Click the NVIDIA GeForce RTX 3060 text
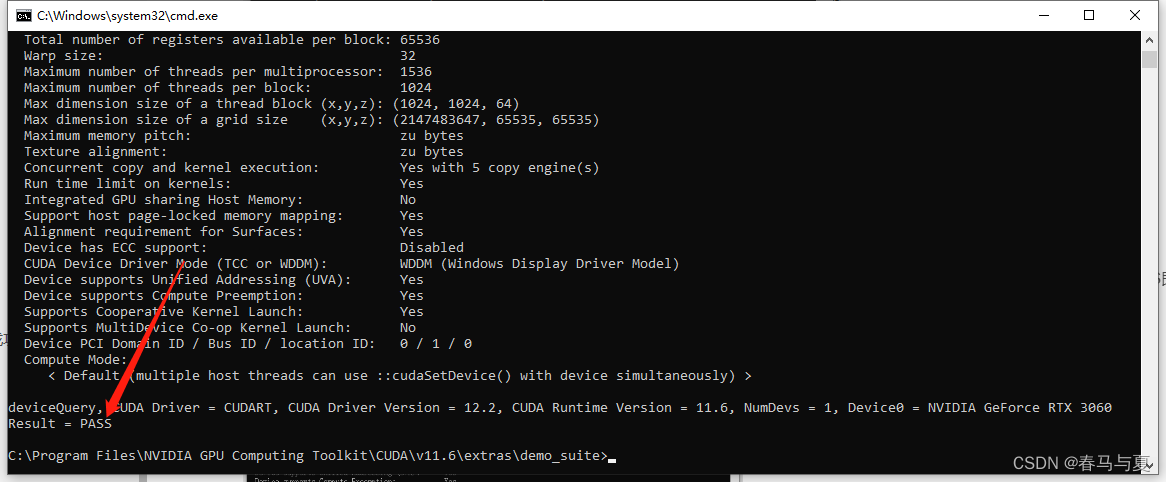 [1020, 408]
